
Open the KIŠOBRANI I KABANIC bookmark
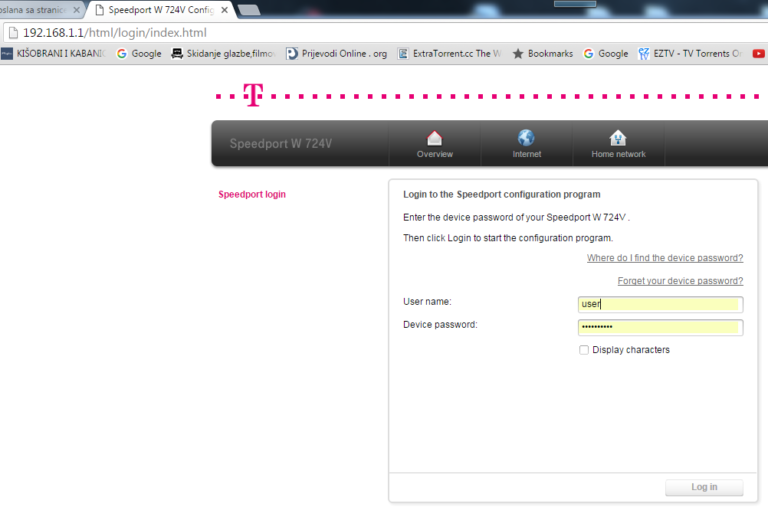tap(53, 53)
